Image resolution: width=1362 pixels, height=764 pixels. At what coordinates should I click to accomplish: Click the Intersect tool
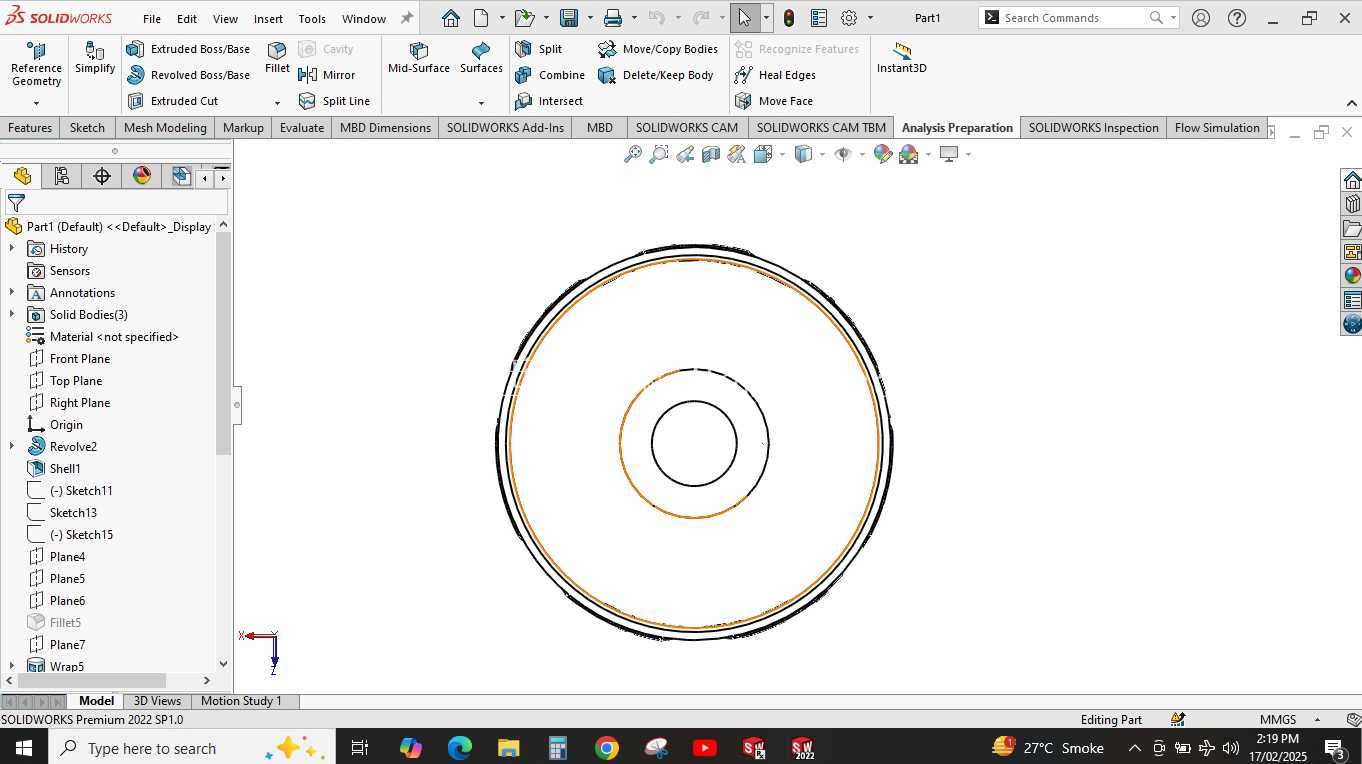pos(549,101)
